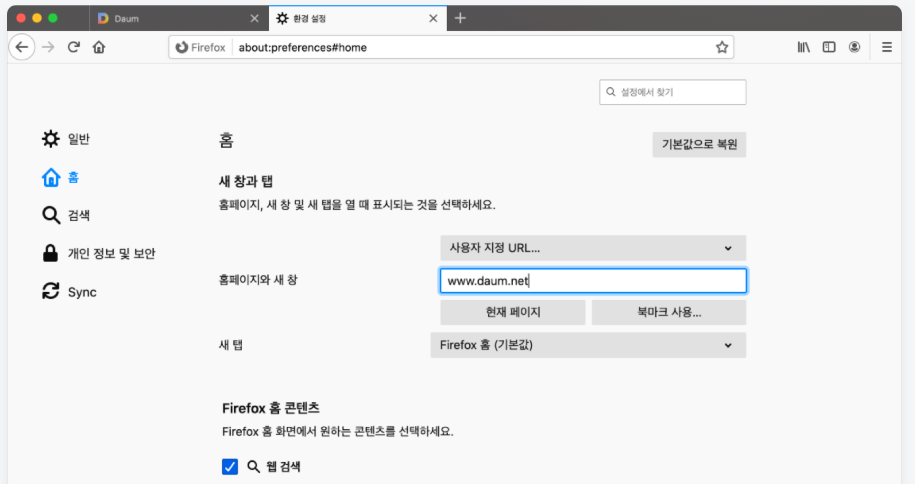Click the 새 창과 탭 heading

246,182
